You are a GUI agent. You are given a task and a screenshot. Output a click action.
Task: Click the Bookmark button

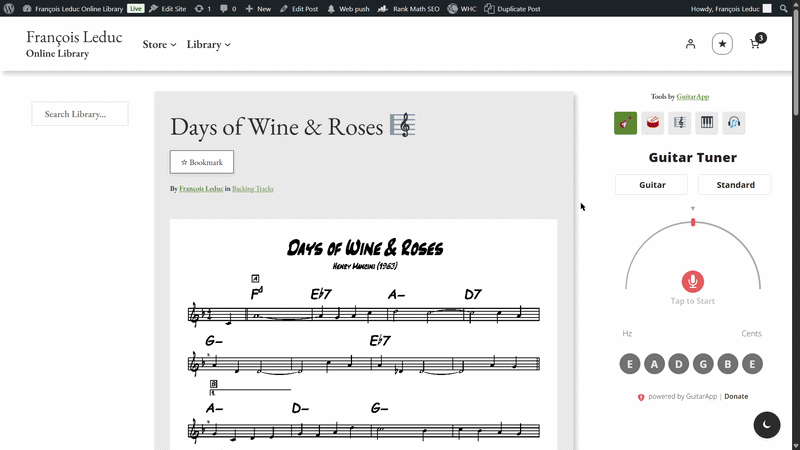[202, 162]
